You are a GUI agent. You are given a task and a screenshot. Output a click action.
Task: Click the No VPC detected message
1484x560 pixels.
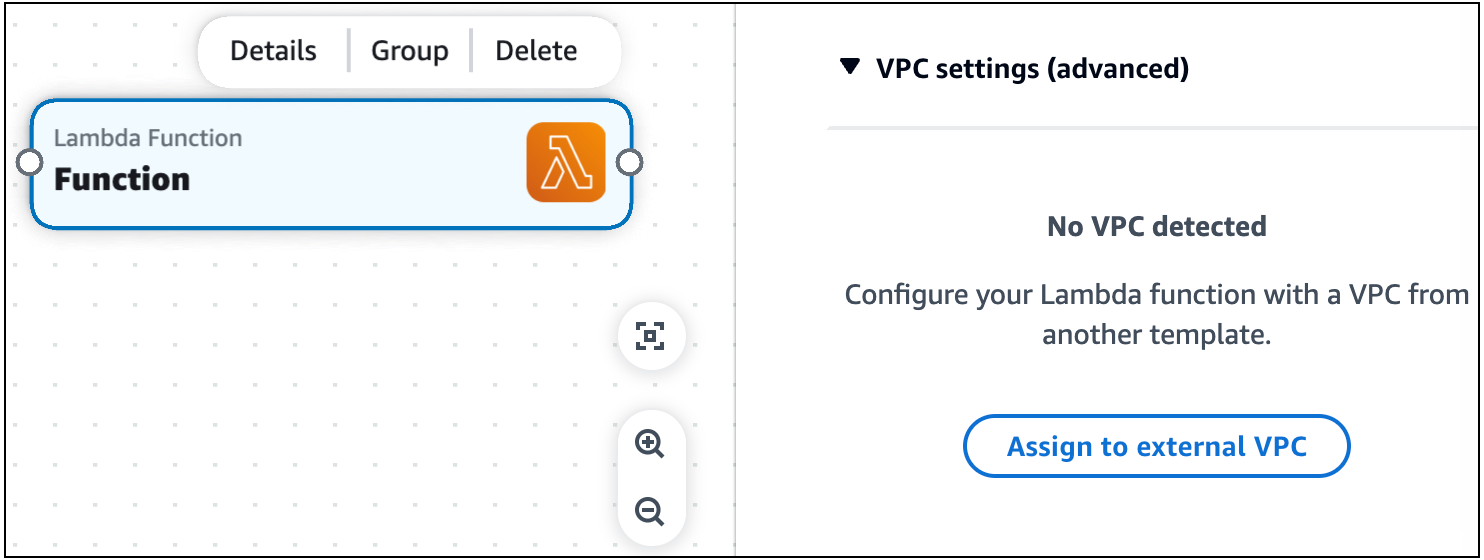pyautogui.click(x=1156, y=227)
